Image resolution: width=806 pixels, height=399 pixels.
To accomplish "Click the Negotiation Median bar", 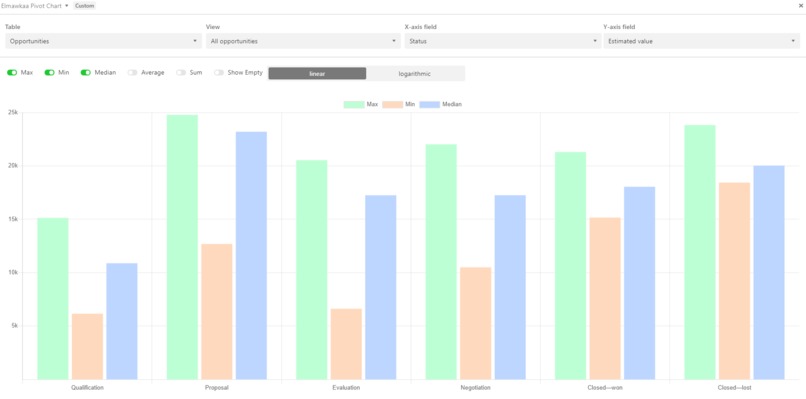I will (x=510, y=287).
